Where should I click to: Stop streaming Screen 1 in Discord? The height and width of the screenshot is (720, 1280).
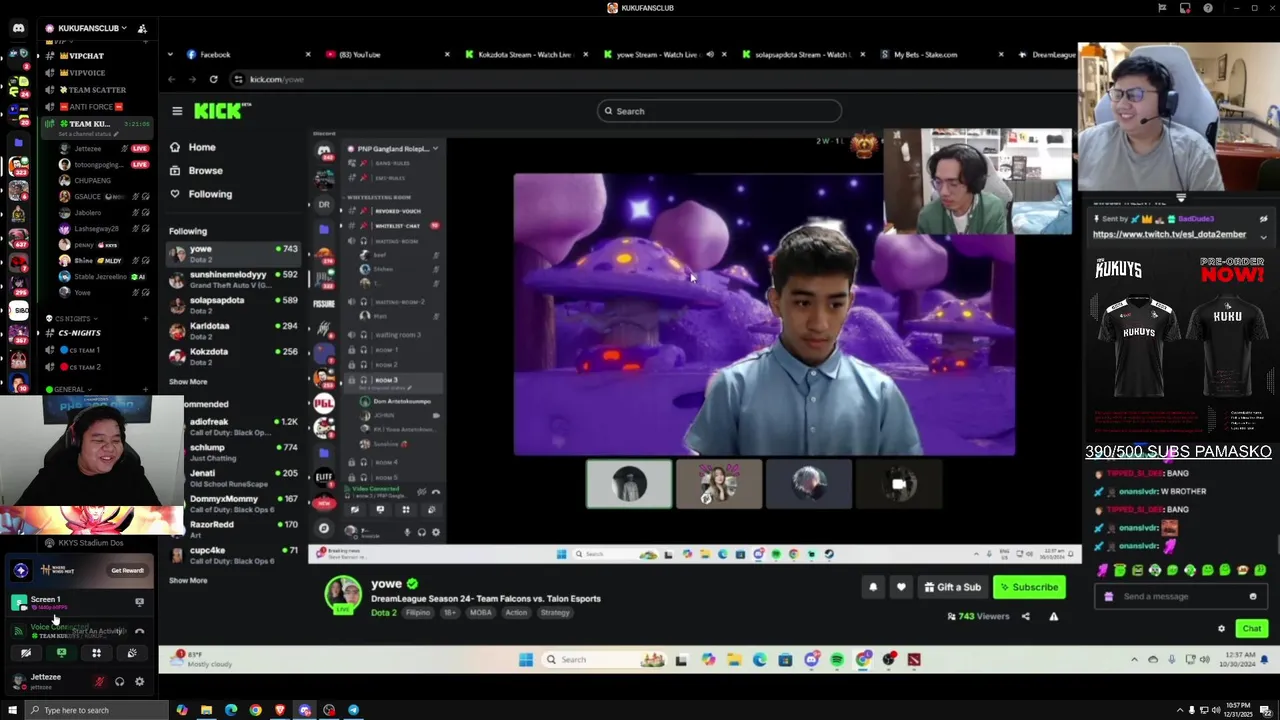[x=139, y=602]
